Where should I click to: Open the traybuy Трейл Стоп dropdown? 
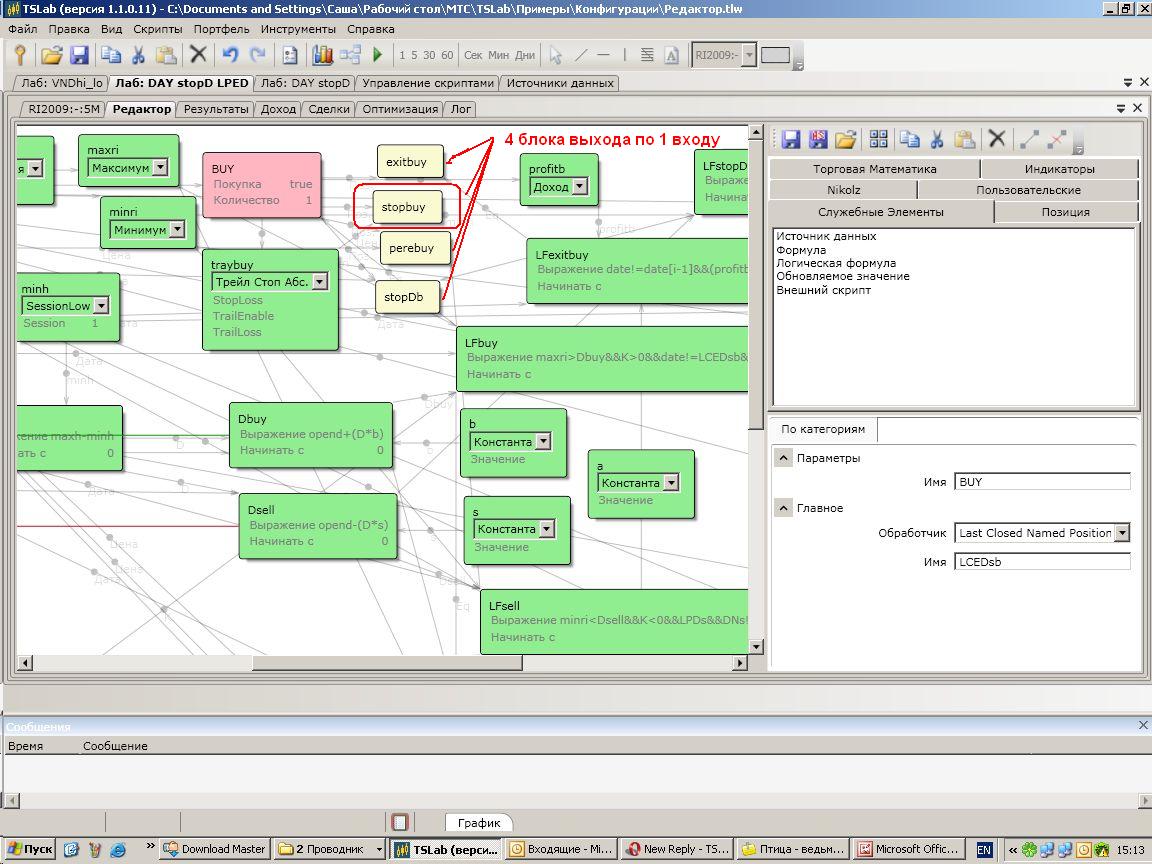click(x=319, y=282)
